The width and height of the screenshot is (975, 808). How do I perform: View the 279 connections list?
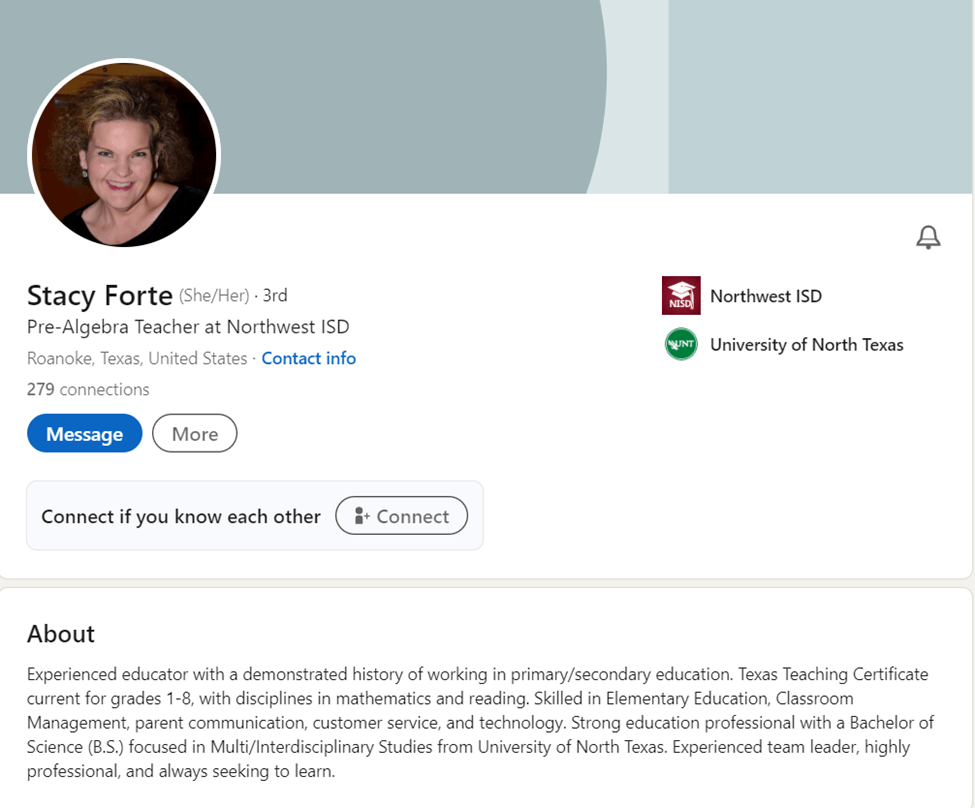tap(88, 389)
